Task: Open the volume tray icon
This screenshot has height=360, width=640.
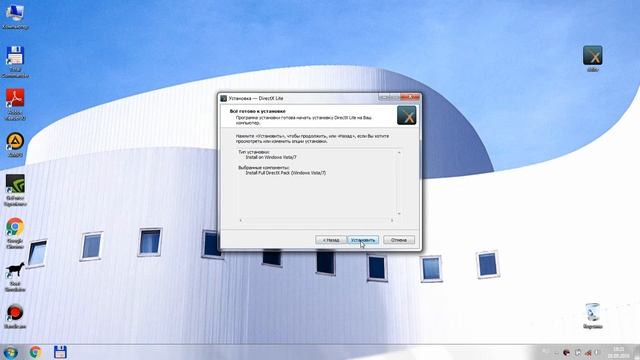Action: (596, 352)
